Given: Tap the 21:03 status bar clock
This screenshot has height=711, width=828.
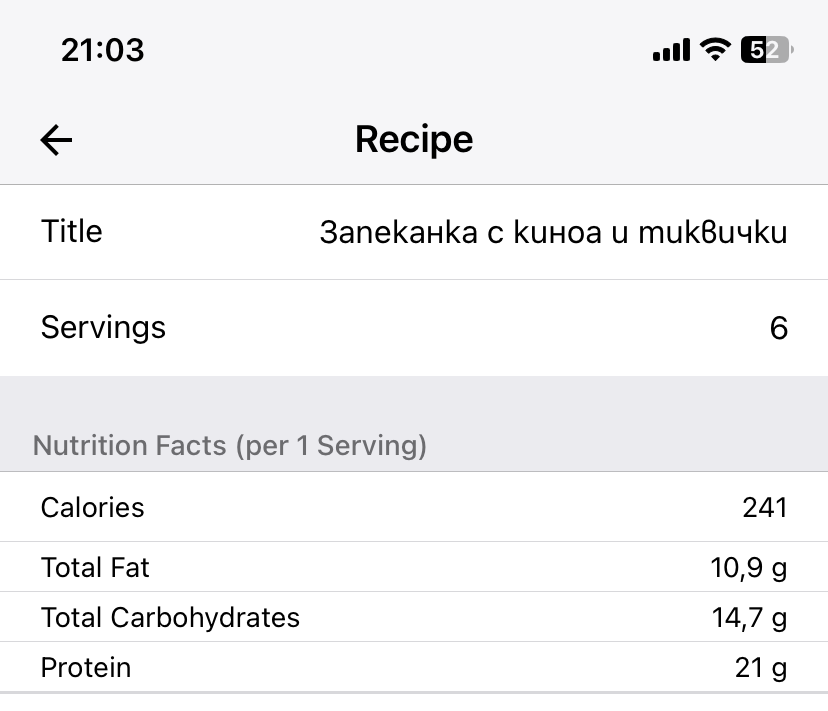Looking at the screenshot, I should 103,49.
